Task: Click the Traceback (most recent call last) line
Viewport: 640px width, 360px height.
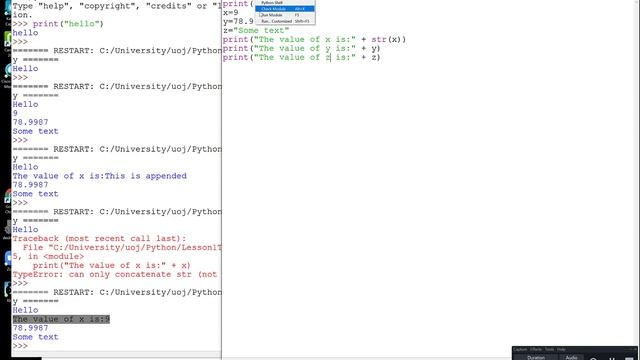Action: [x=99, y=239]
